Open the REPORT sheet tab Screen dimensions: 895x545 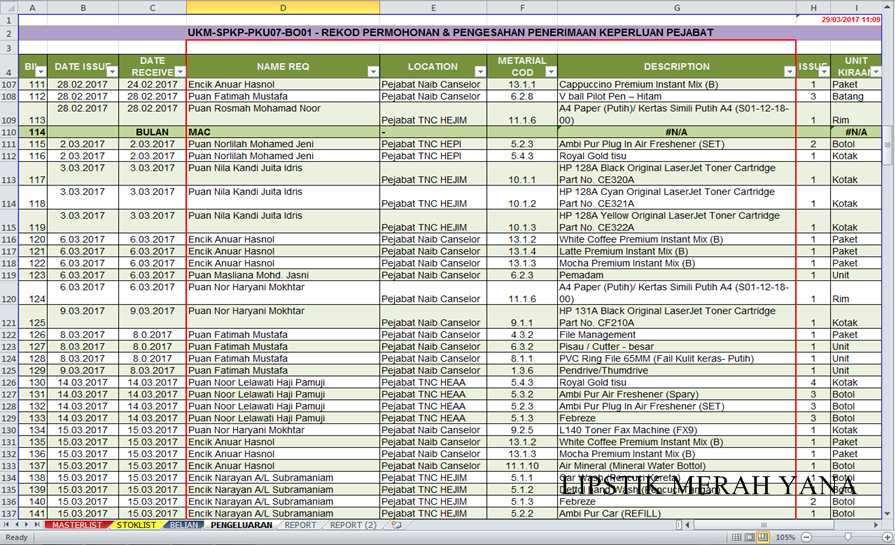coord(300,525)
